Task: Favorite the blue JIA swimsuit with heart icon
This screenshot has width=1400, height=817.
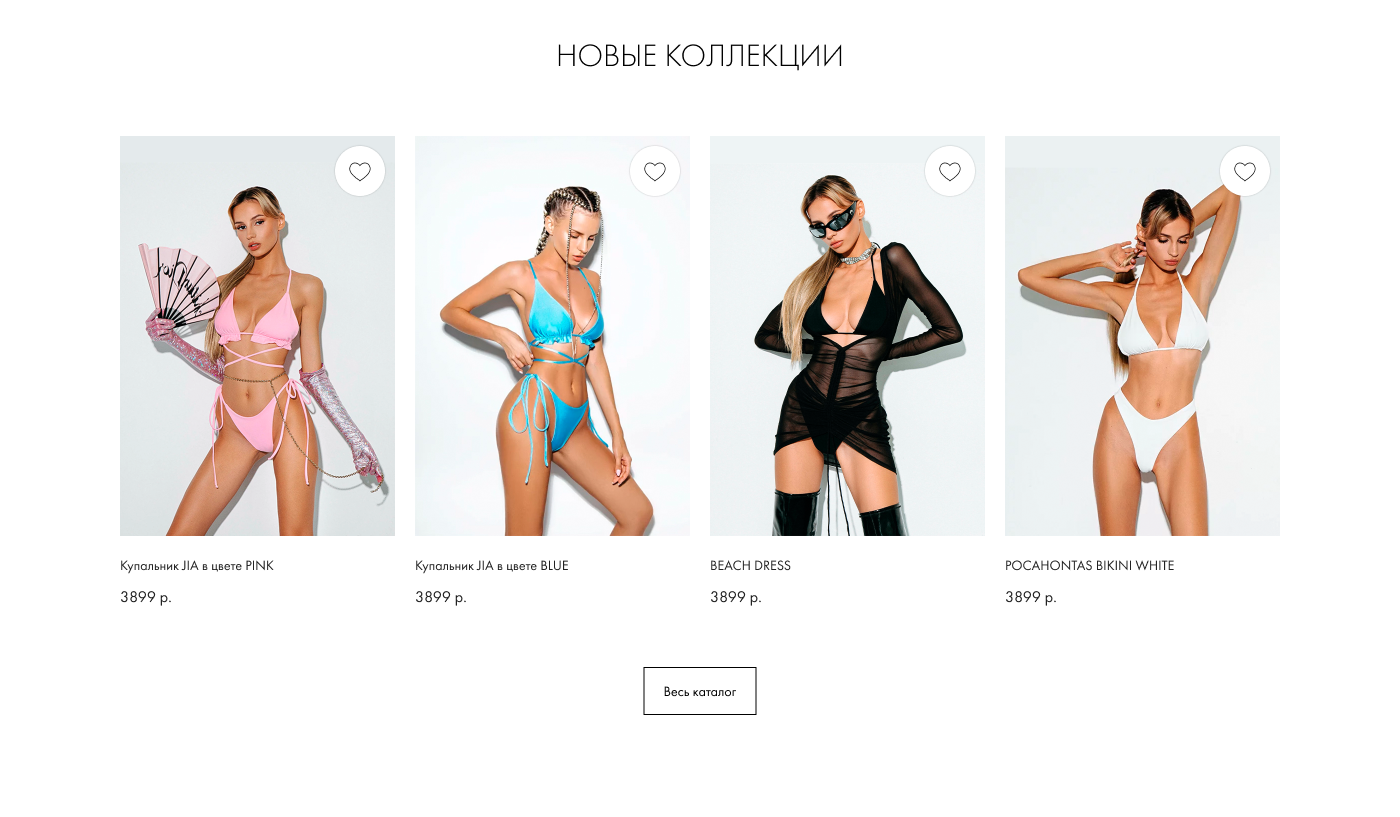Action: click(655, 171)
